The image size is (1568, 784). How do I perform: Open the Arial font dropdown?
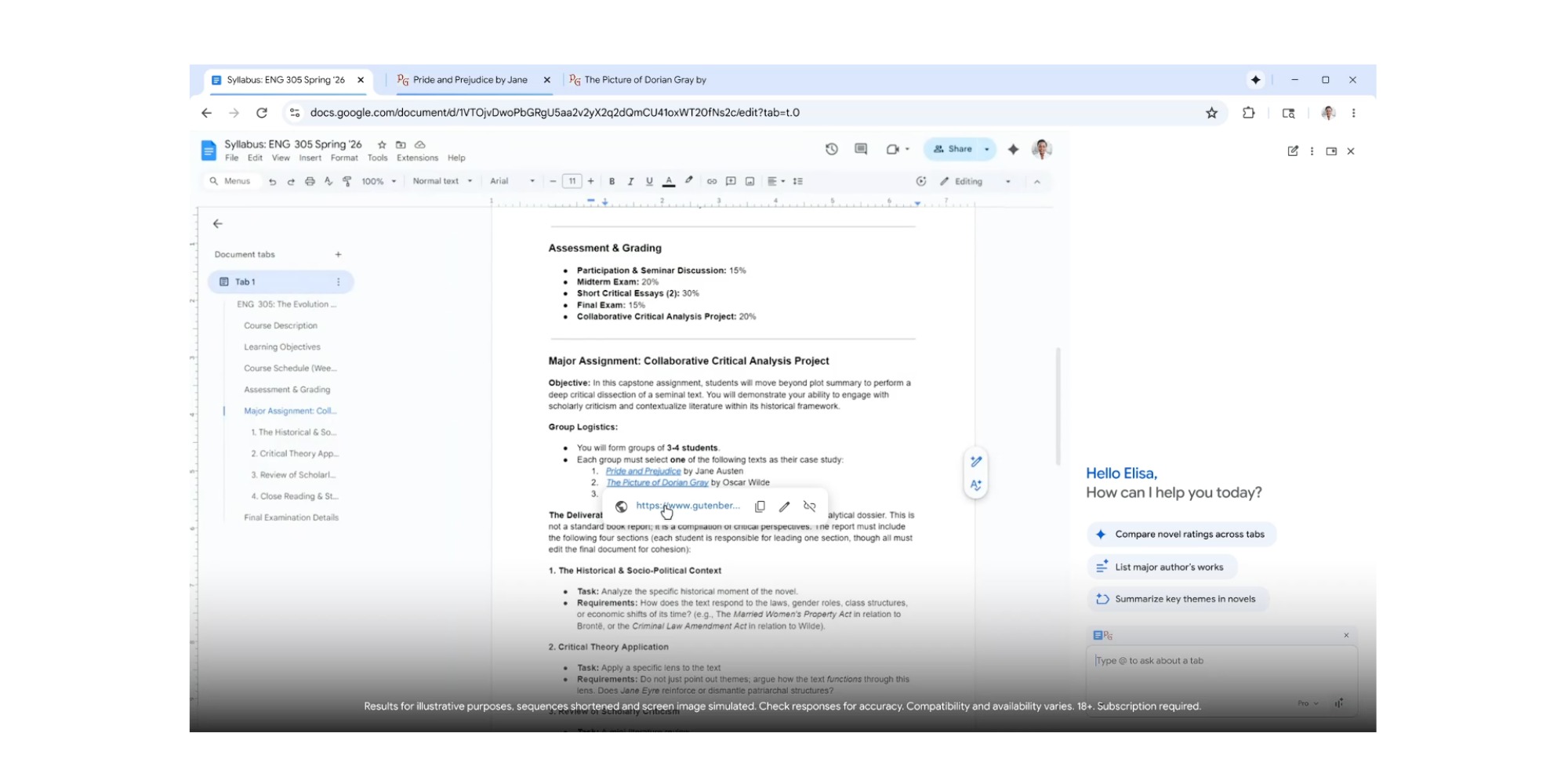click(x=513, y=181)
